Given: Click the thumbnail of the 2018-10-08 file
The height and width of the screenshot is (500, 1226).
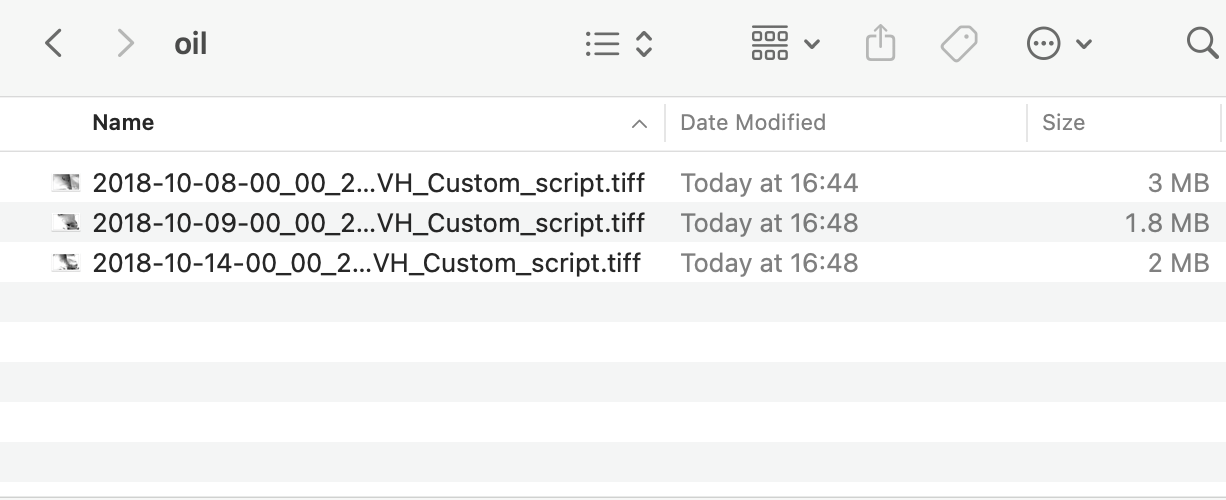Looking at the screenshot, I should 66,182.
